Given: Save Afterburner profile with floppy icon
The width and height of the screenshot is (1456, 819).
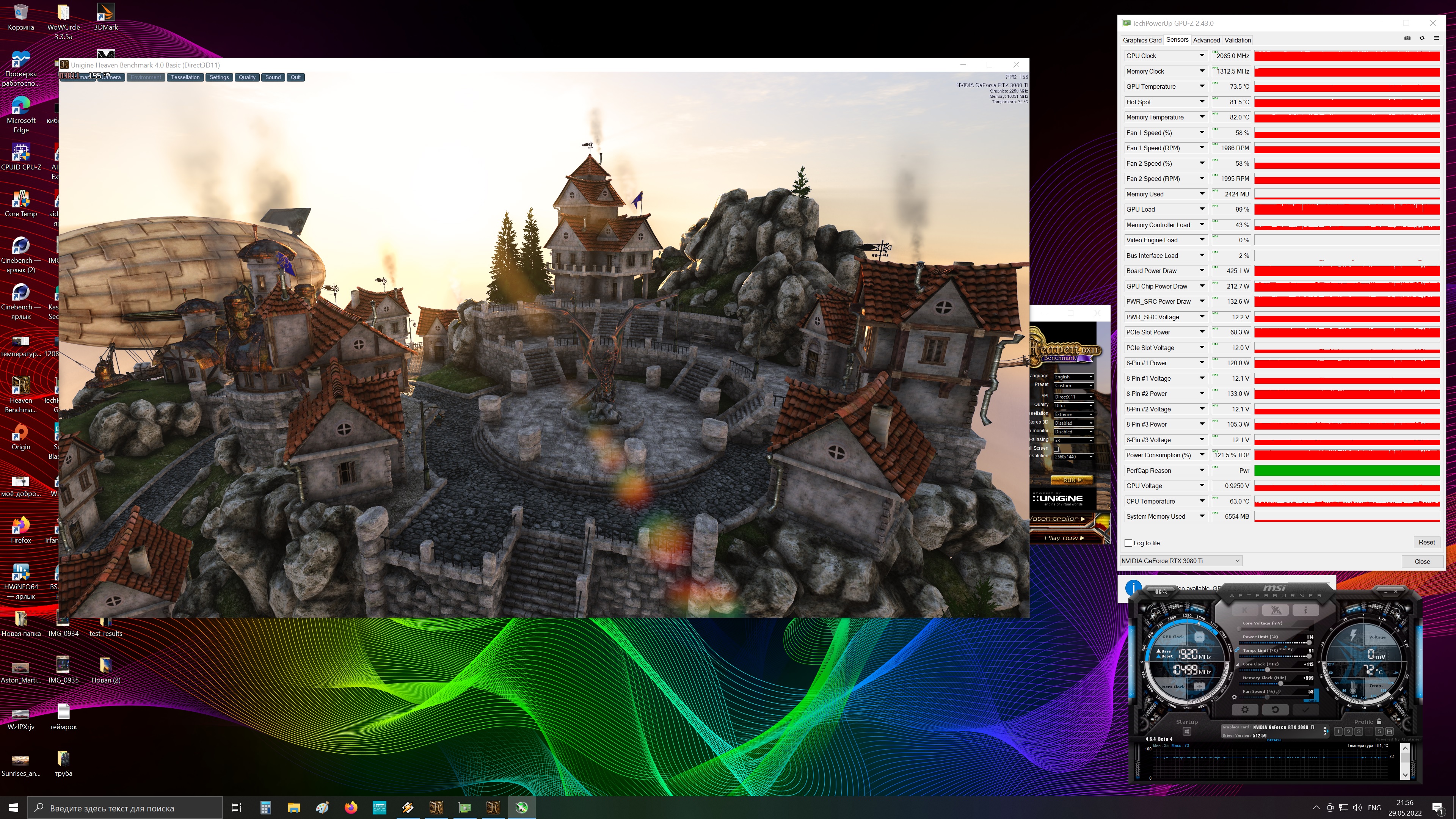Looking at the screenshot, I should click(1389, 731).
